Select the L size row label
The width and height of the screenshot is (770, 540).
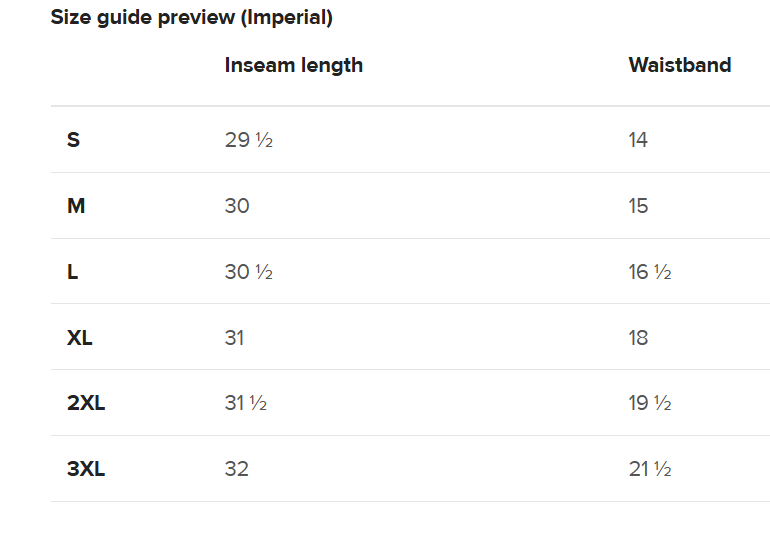click(x=72, y=272)
